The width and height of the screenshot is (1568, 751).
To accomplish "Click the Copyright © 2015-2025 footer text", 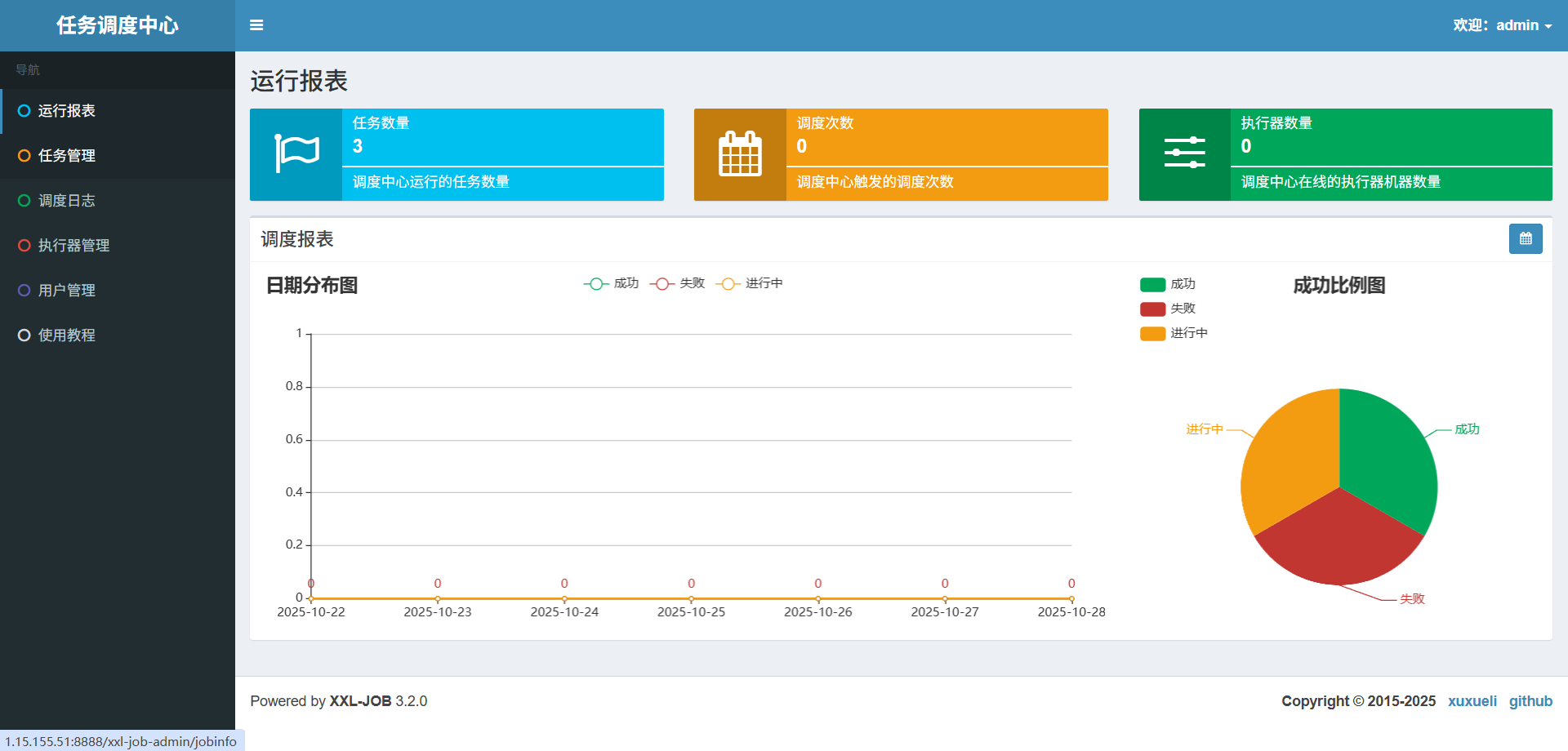I will click(x=1359, y=701).
